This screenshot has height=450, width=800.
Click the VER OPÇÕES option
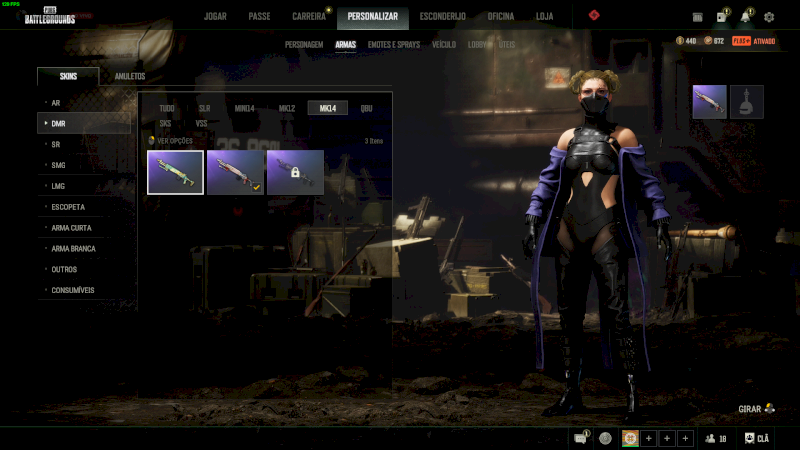[x=170, y=140]
